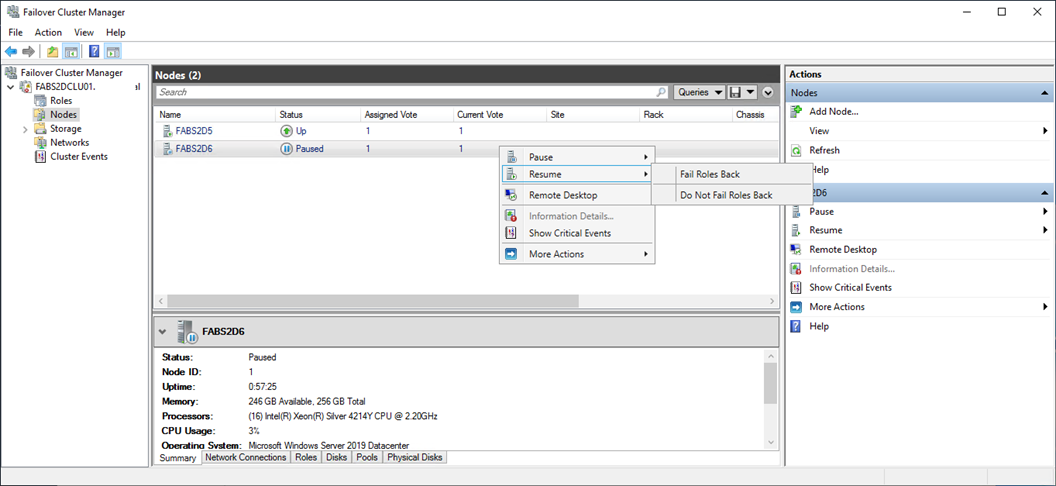Toggle Show/Hide Action Pane toolbar button
Viewport: 1056px width, 486px height.
click(113, 52)
